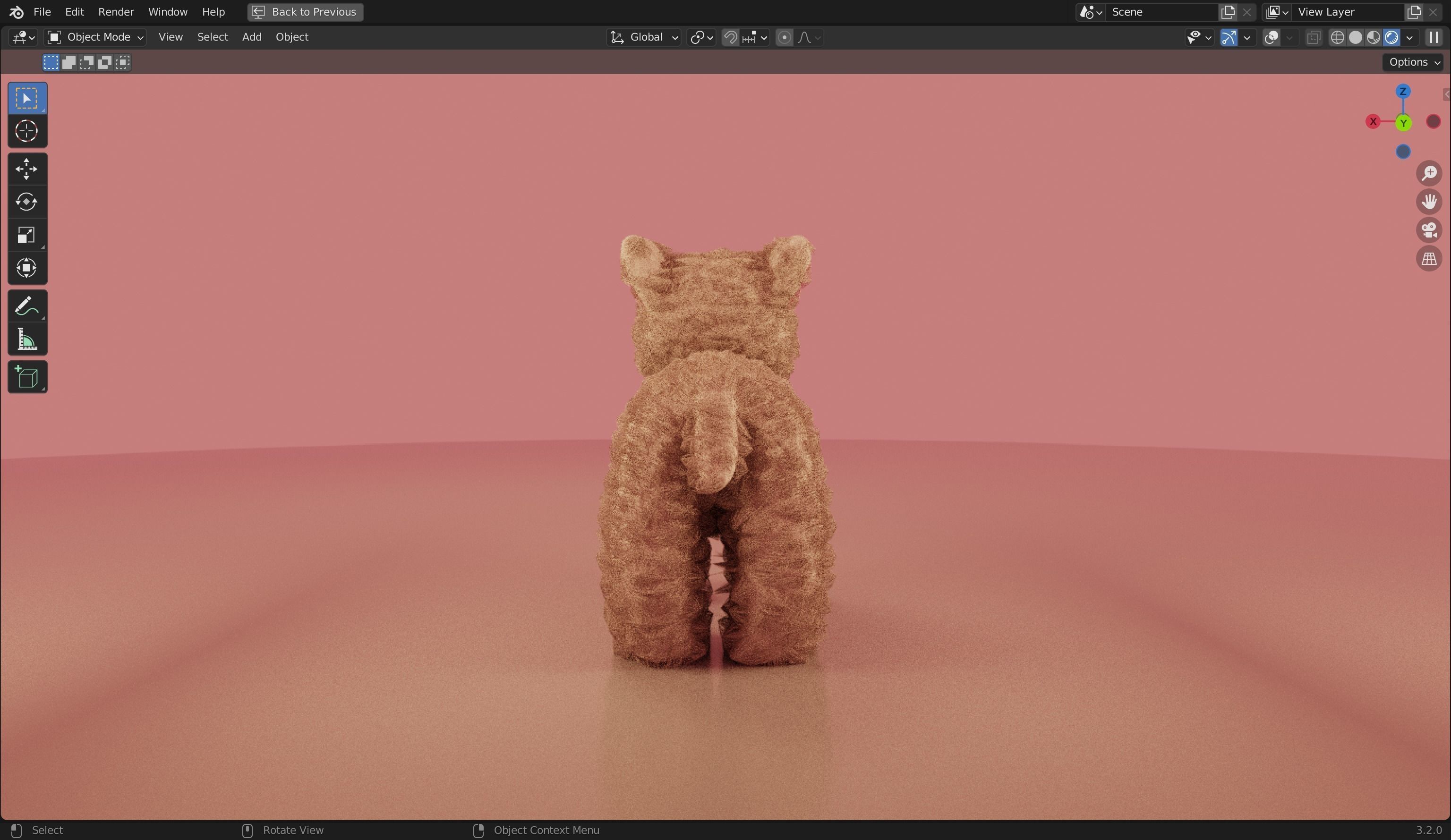Activate the Move tool
1451x840 pixels.
27,169
